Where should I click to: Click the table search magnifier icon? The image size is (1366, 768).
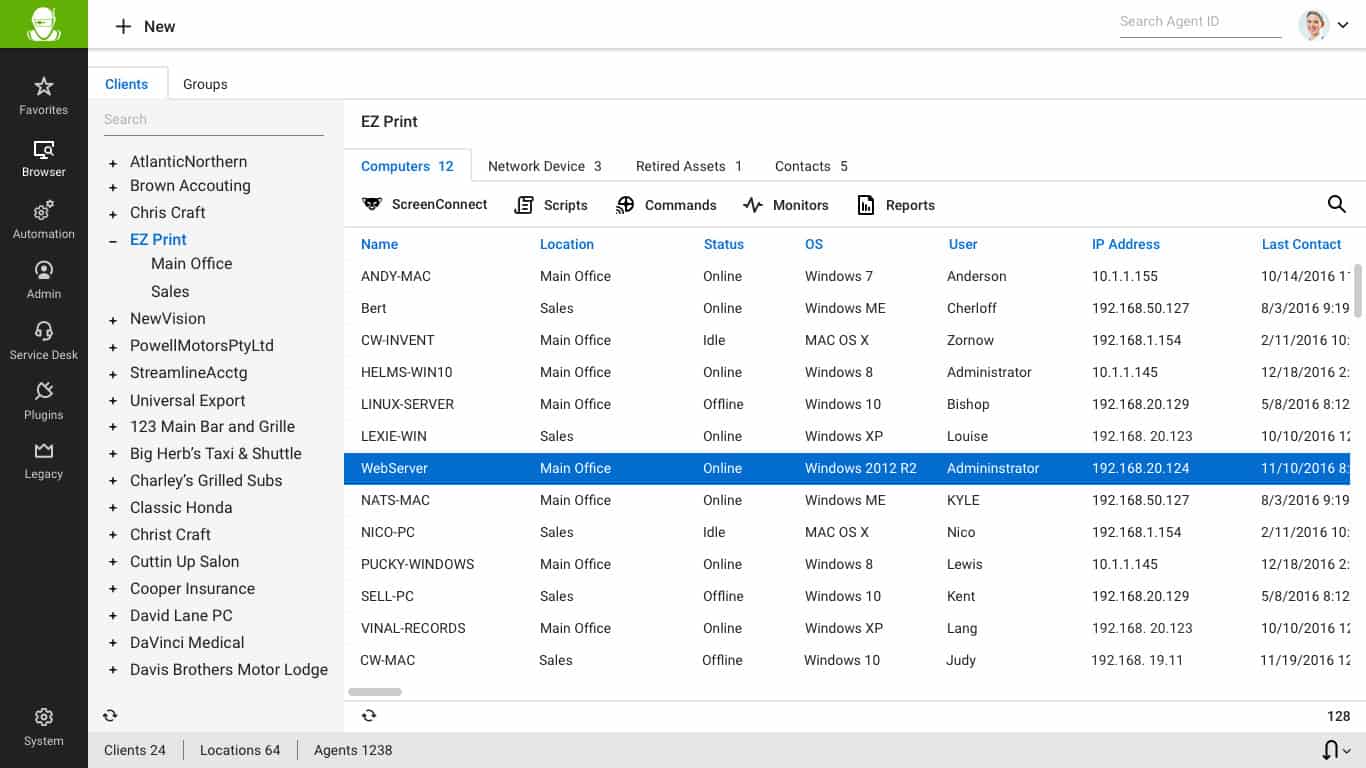click(x=1336, y=204)
